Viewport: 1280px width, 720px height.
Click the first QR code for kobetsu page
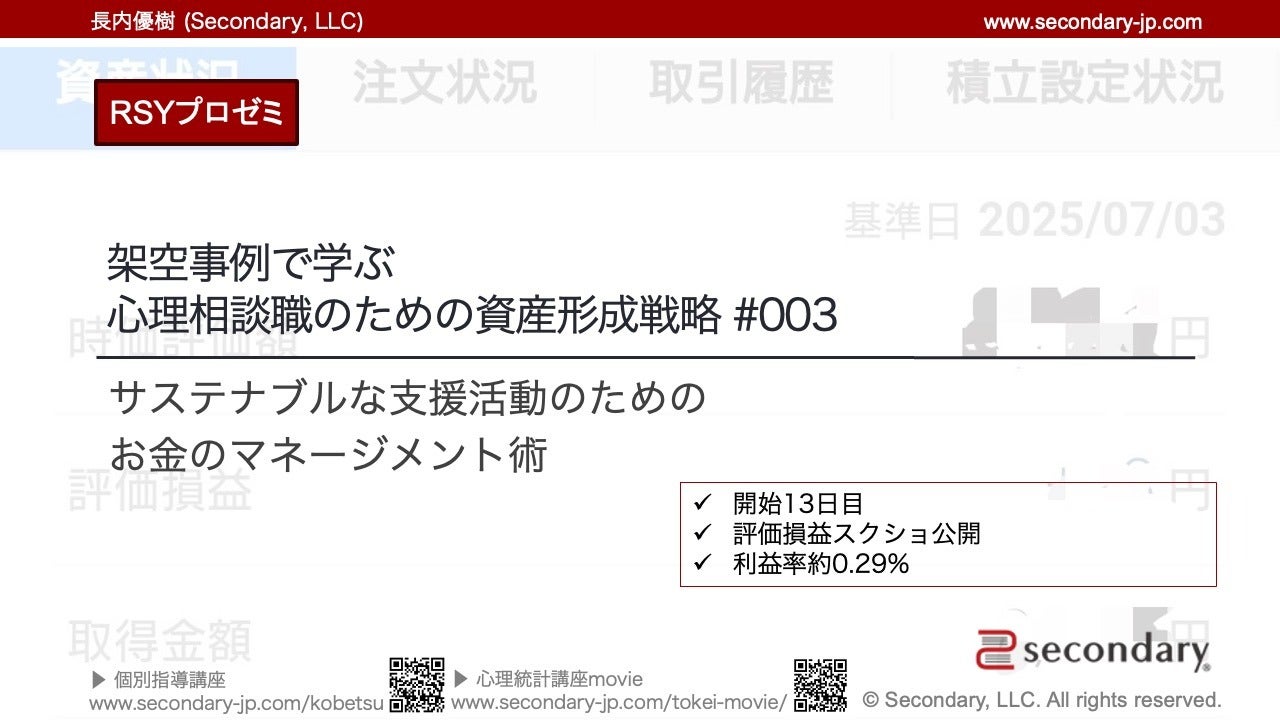[x=416, y=684]
